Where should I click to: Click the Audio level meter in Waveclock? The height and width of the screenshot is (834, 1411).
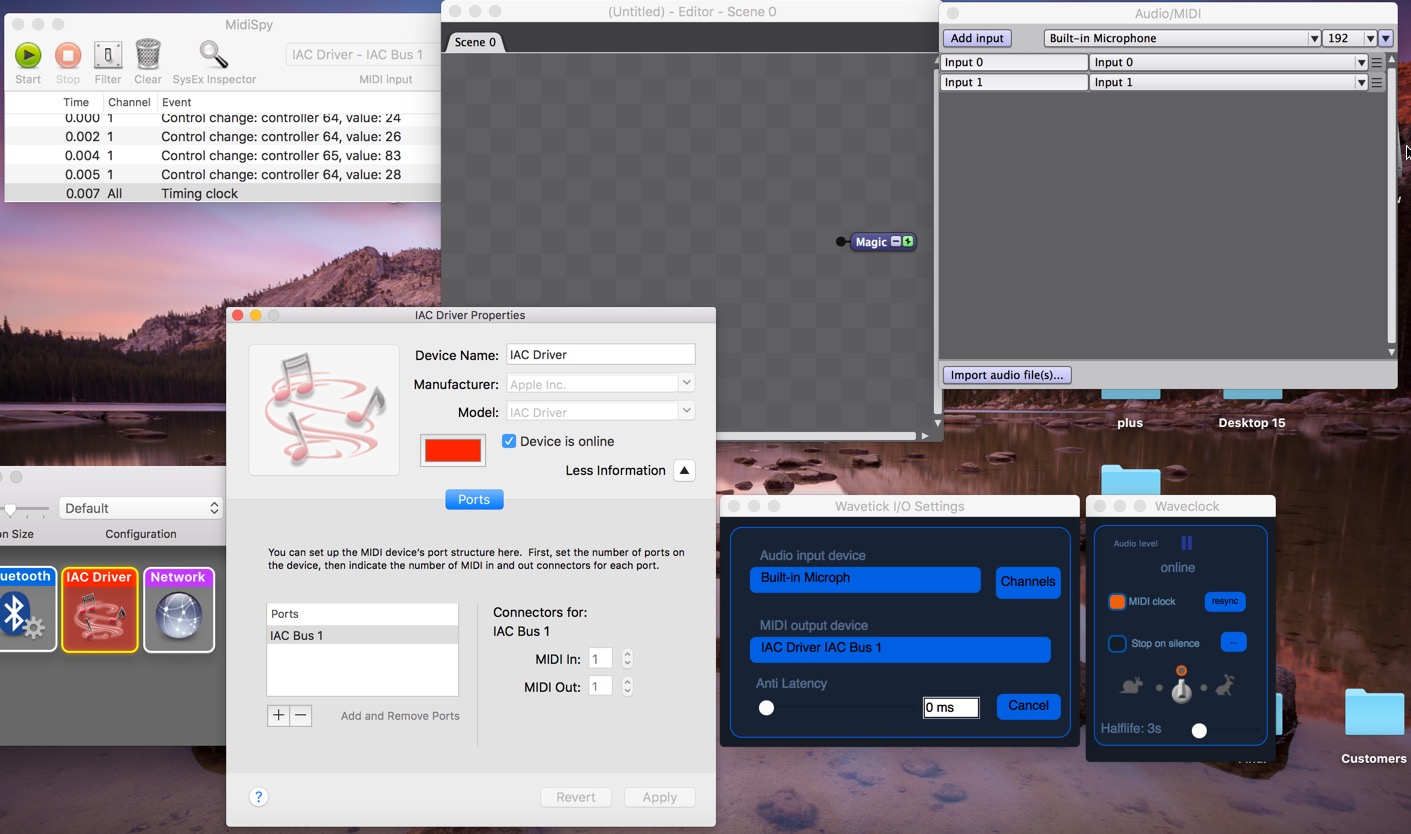1187,543
